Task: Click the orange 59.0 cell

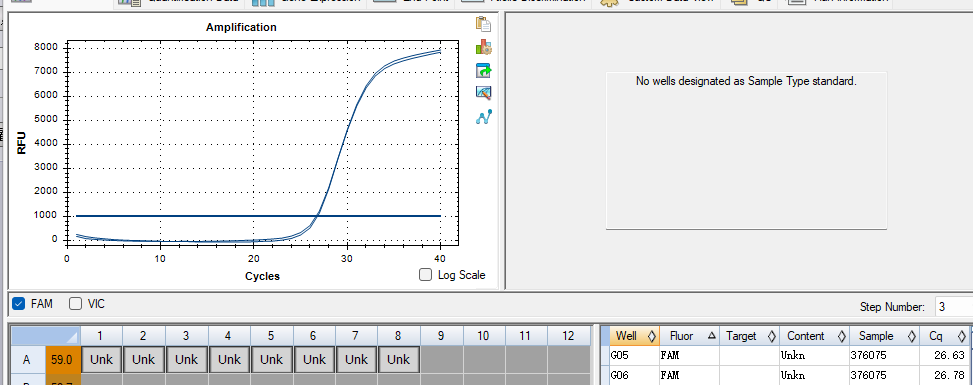Action: pyautogui.click(x=63, y=359)
